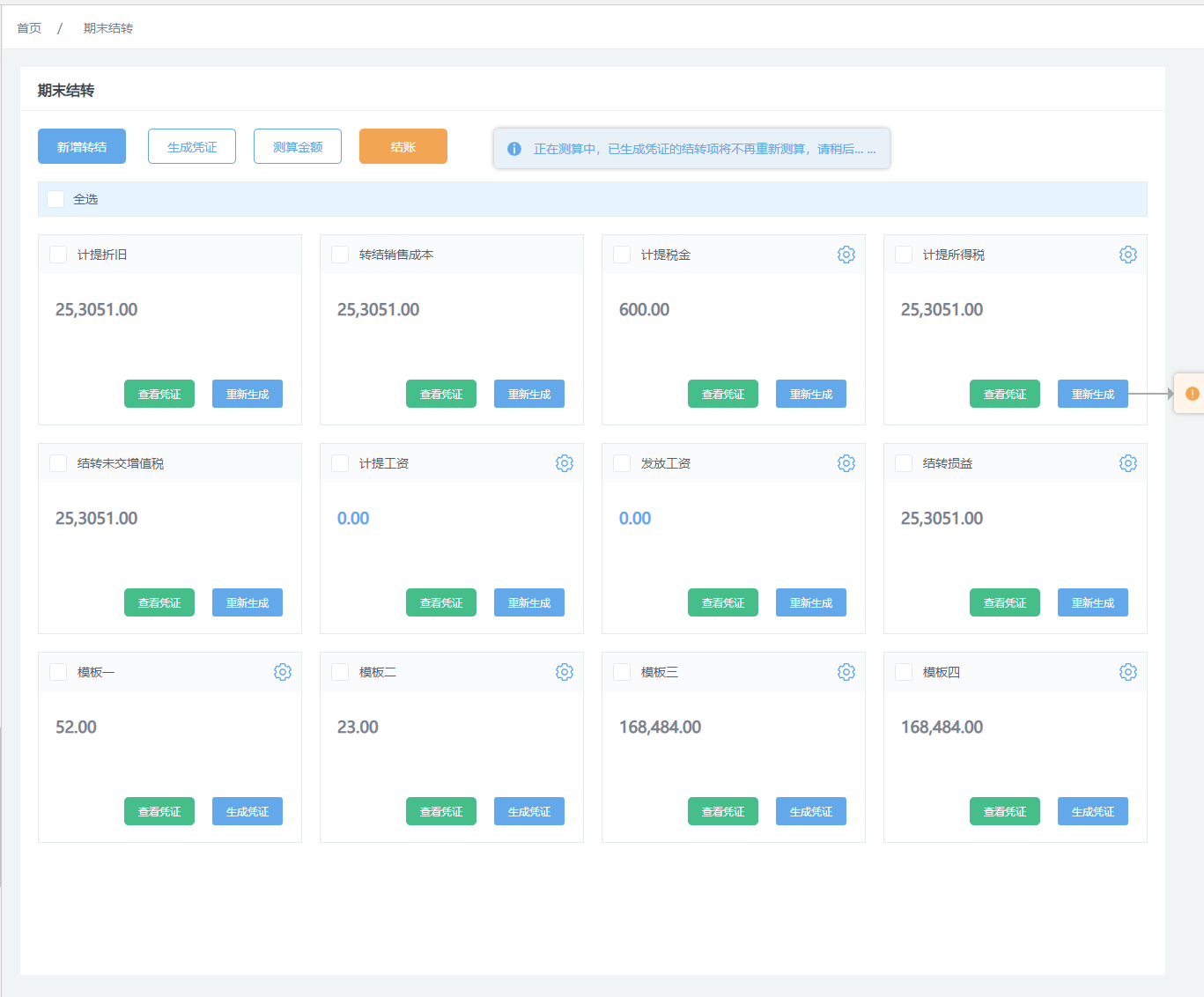Image resolution: width=1204 pixels, height=997 pixels.
Task: Check the 计提所得税 checkbox
Action: (904, 255)
